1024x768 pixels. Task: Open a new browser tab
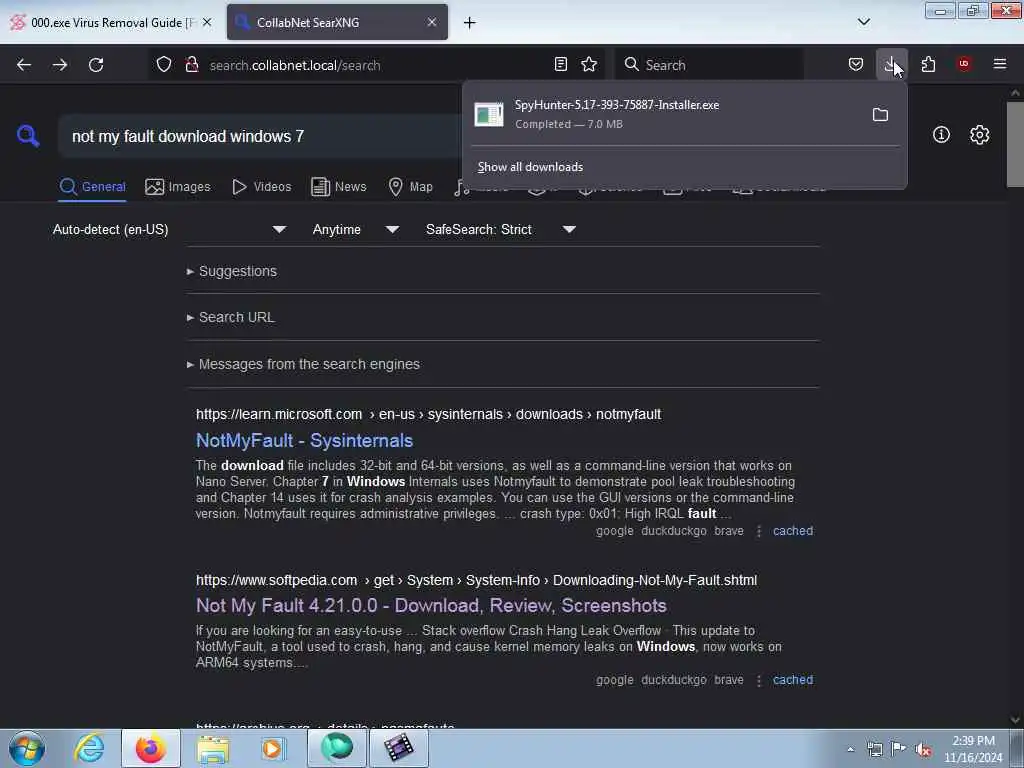[470, 23]
